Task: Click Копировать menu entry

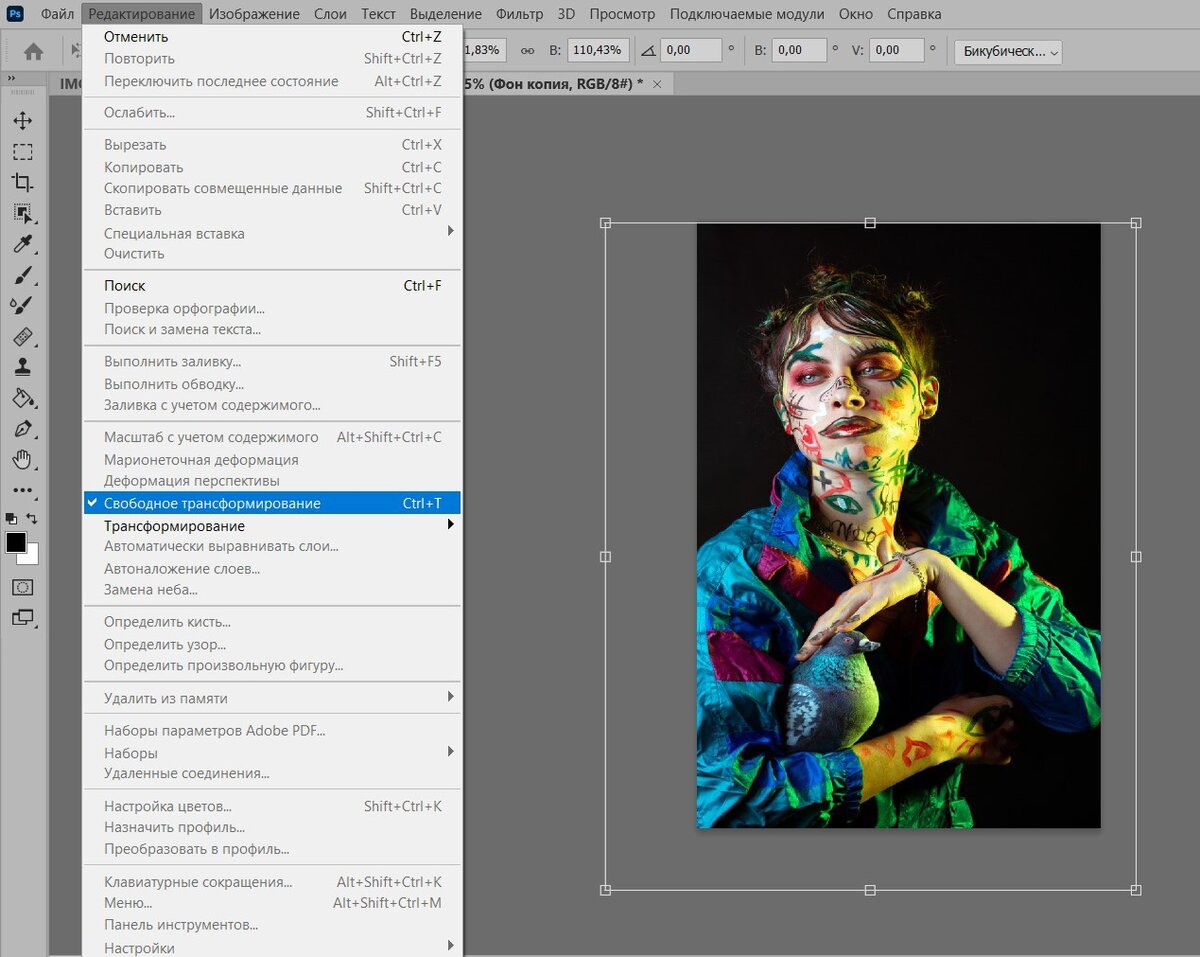Action: (x=272, y=167)
